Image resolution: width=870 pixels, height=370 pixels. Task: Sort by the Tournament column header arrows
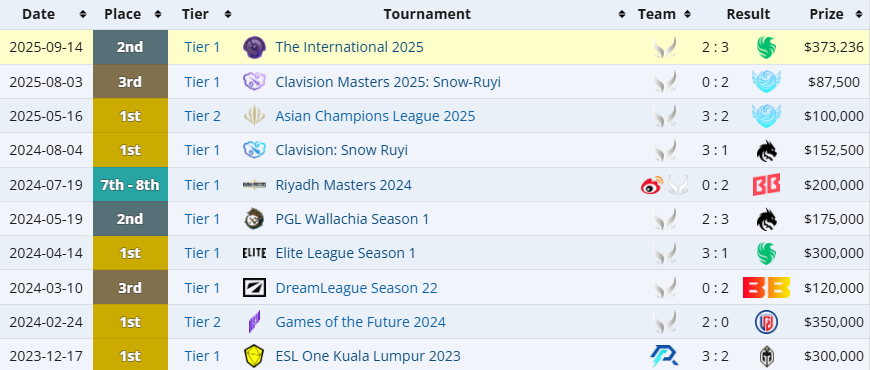[622, 14]
